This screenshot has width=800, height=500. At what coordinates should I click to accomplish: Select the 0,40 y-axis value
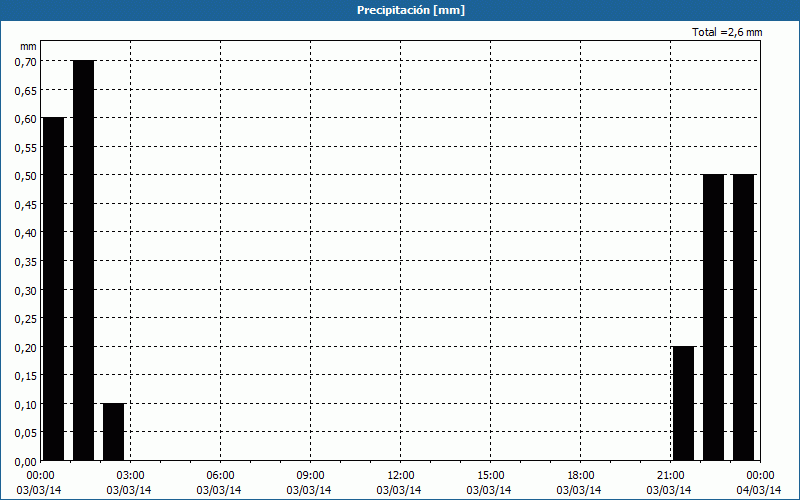tap(26, 233)
